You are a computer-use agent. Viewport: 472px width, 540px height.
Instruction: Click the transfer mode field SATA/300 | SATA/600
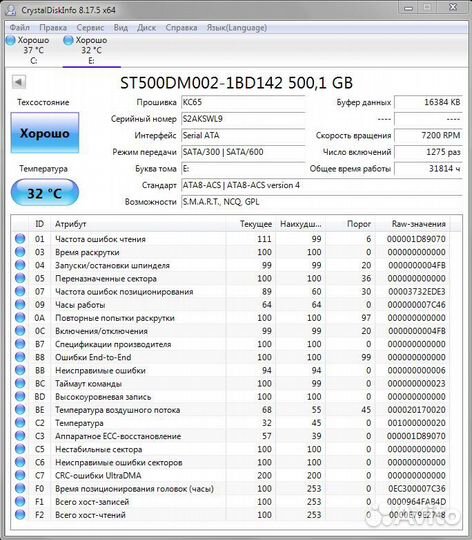click(x=243, y=152)
